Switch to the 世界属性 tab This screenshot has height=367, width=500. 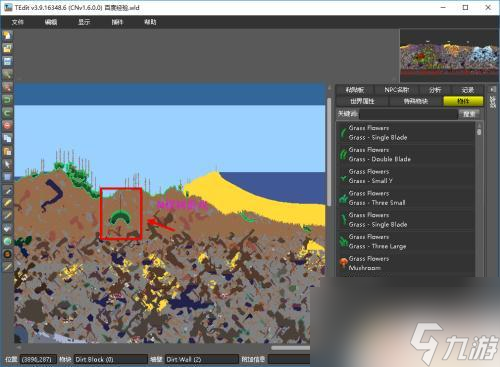tap(362, 101)
